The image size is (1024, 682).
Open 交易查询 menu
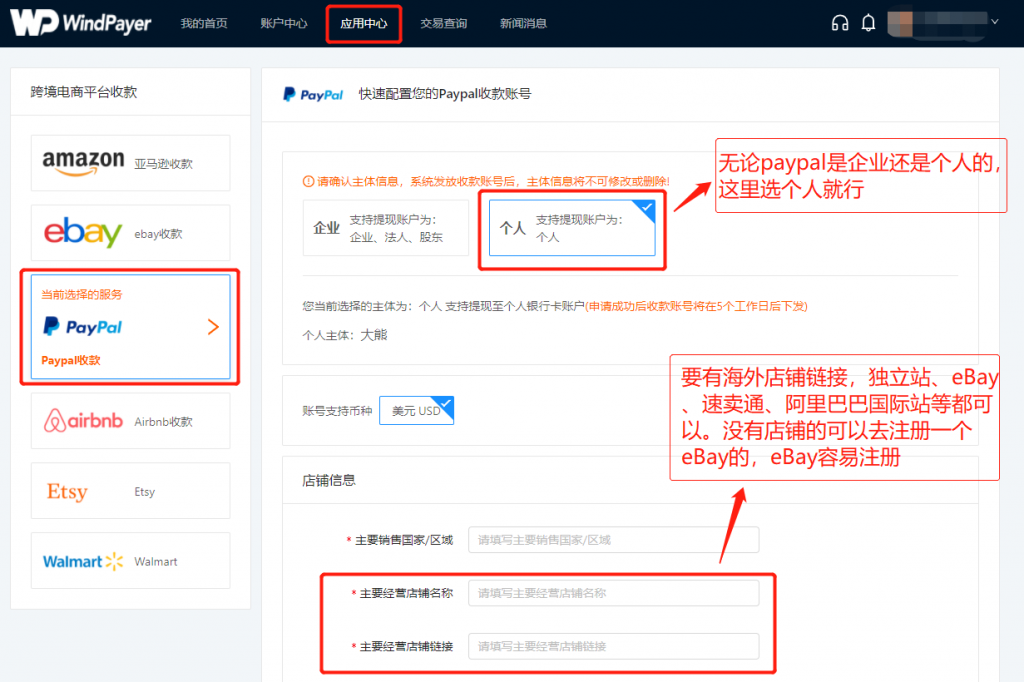pyautogui.click(x=443, y=24)
